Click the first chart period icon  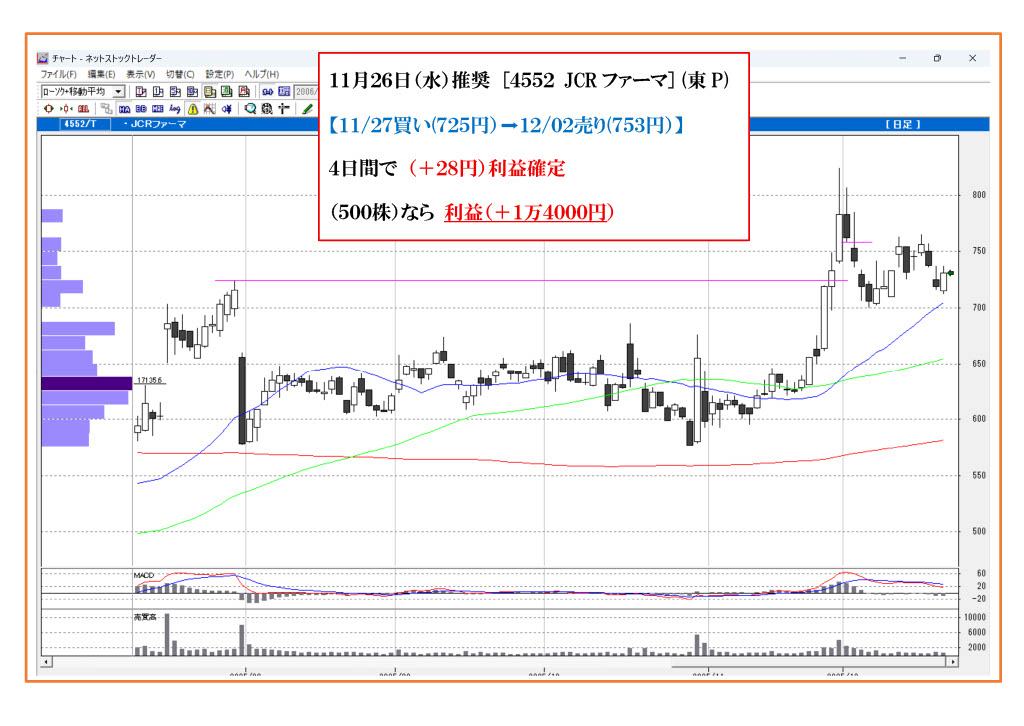pos(141,91)
